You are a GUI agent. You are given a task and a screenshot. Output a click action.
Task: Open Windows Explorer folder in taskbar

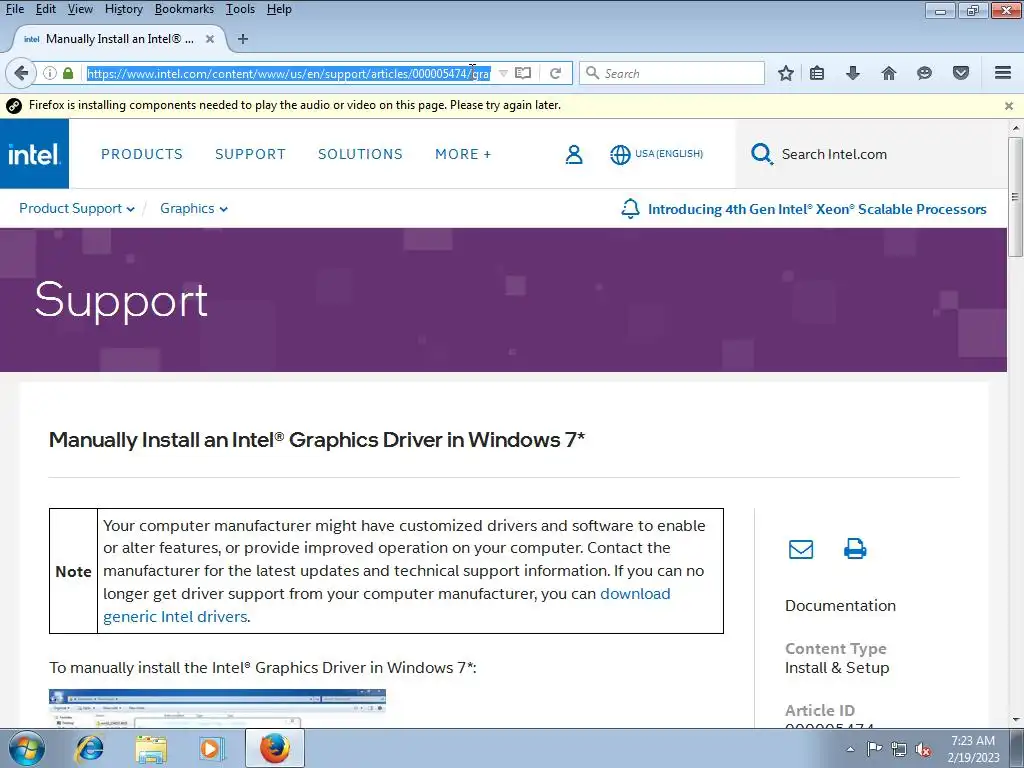pyautogui.click(x=151, y=748)
